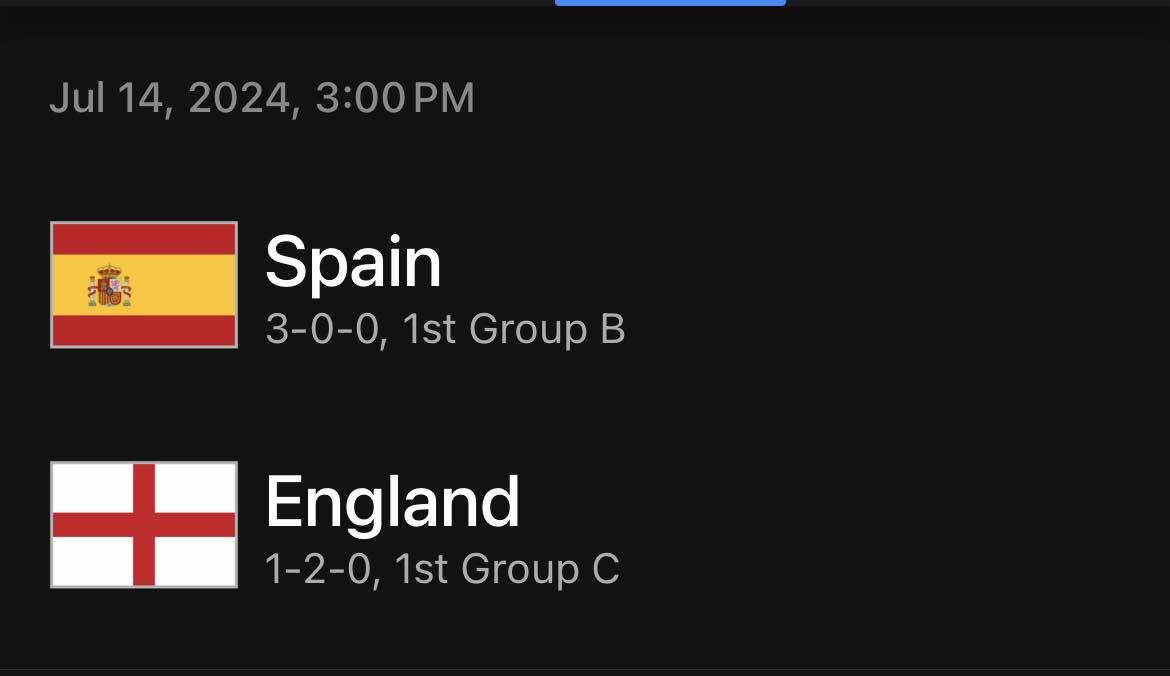Click the "3:00 PM" kickoff time
This screenshot has height=676, width=1170.
[x=395, y=98]
